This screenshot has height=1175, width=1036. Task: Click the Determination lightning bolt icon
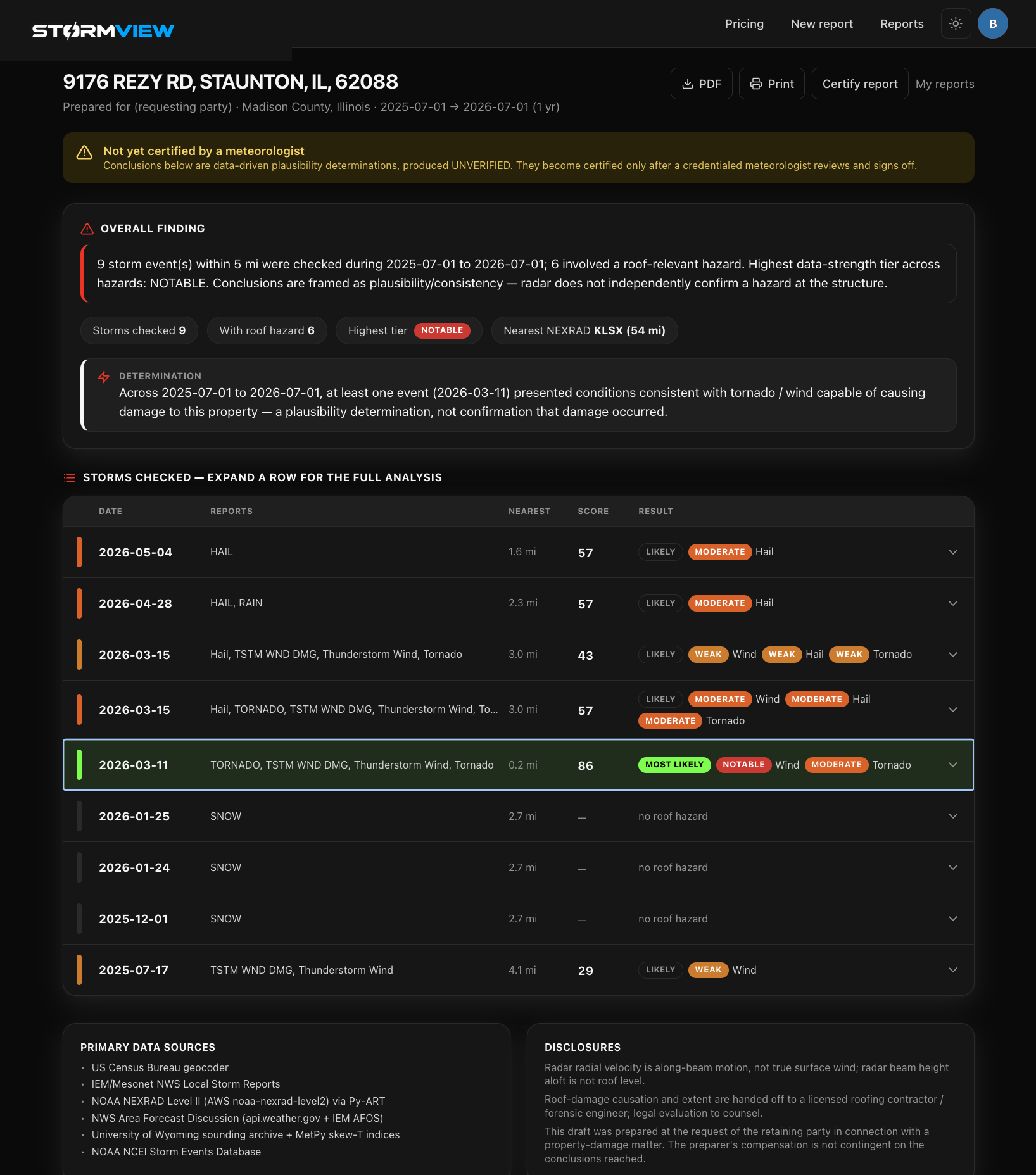[x=104, y=377]
